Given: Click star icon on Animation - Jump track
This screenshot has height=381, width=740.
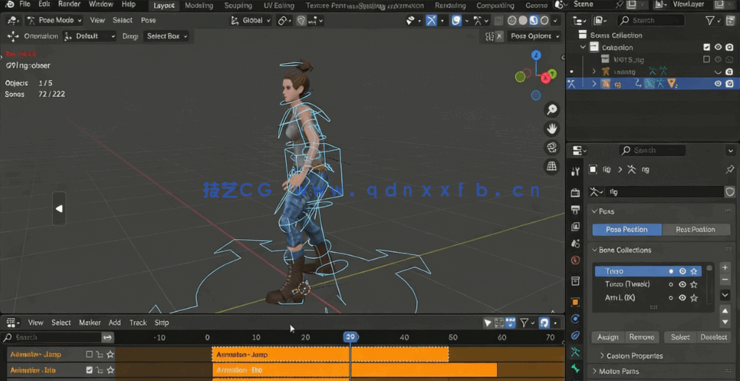Looking at the screenshot, I should pos(110,354).
